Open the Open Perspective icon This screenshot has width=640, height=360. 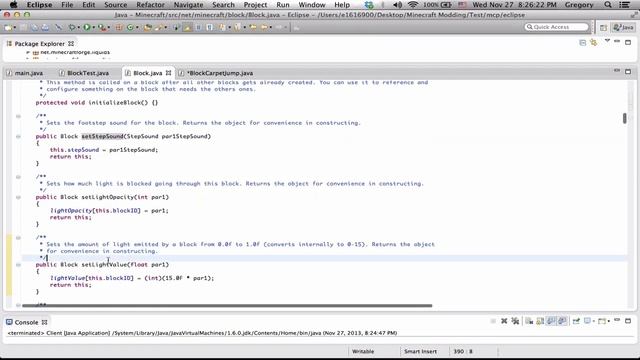click(603, 27)
